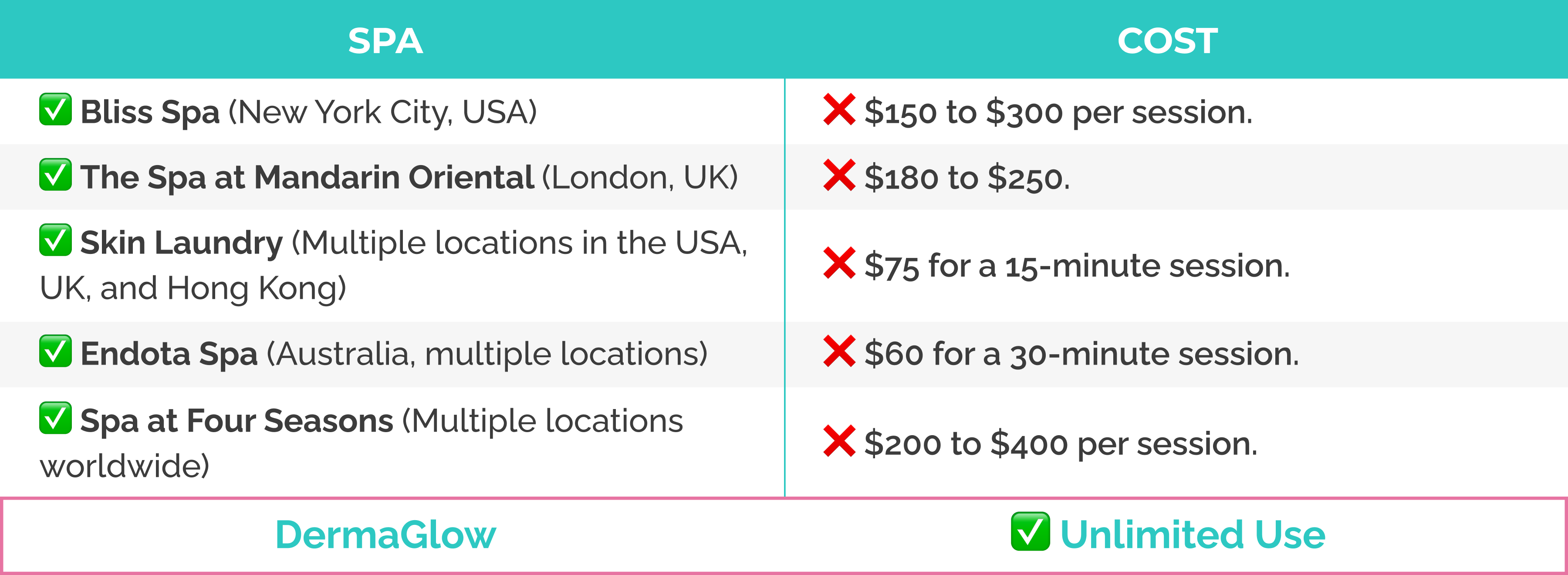The width and height of the screenshot is (1568, 575).
Task: Click the Bliss Spa name text
Action: [150, 112]
